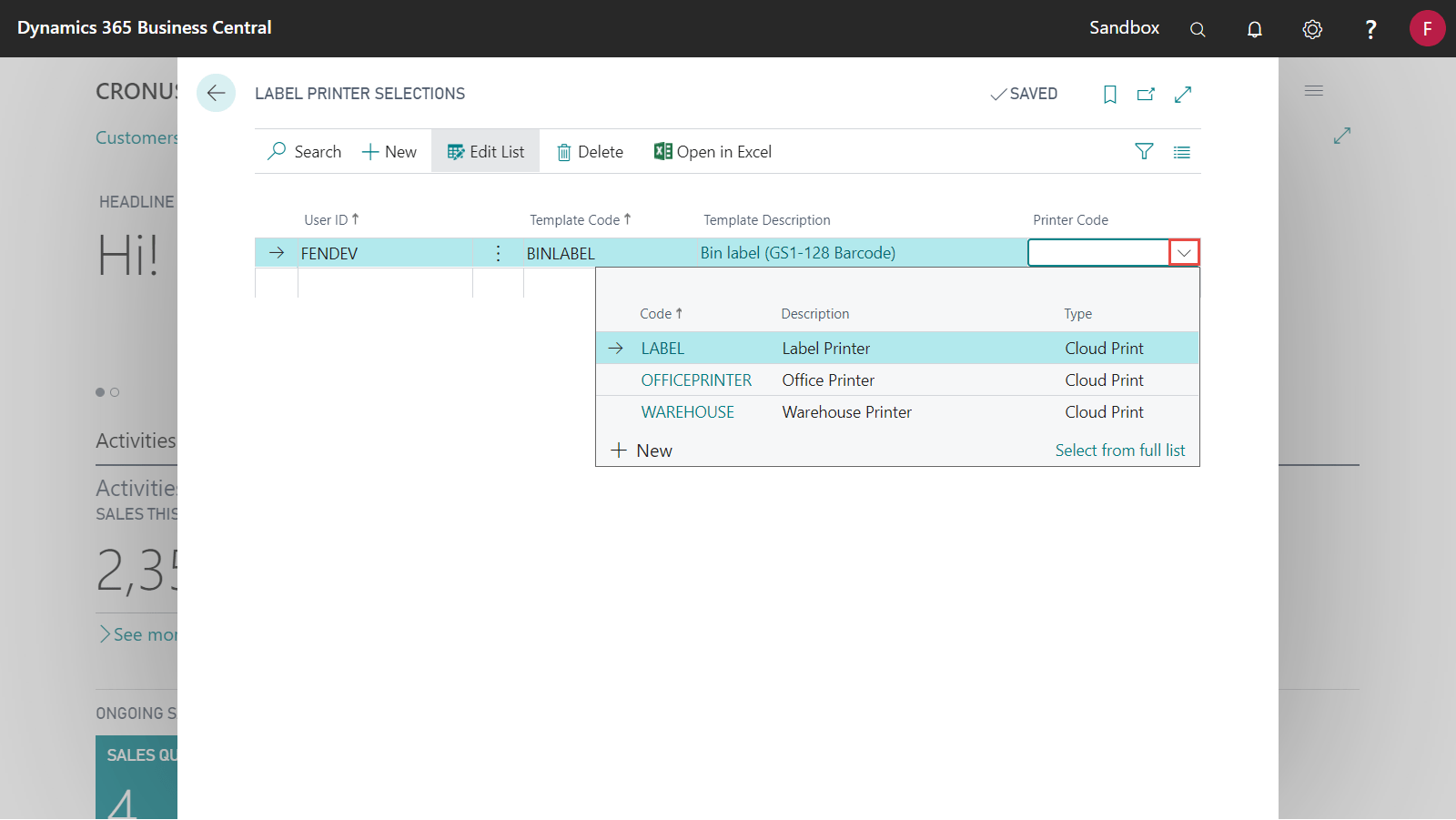The image size is (1456, 820).
Task: Click the list view layout icon
Action: 1181,152
